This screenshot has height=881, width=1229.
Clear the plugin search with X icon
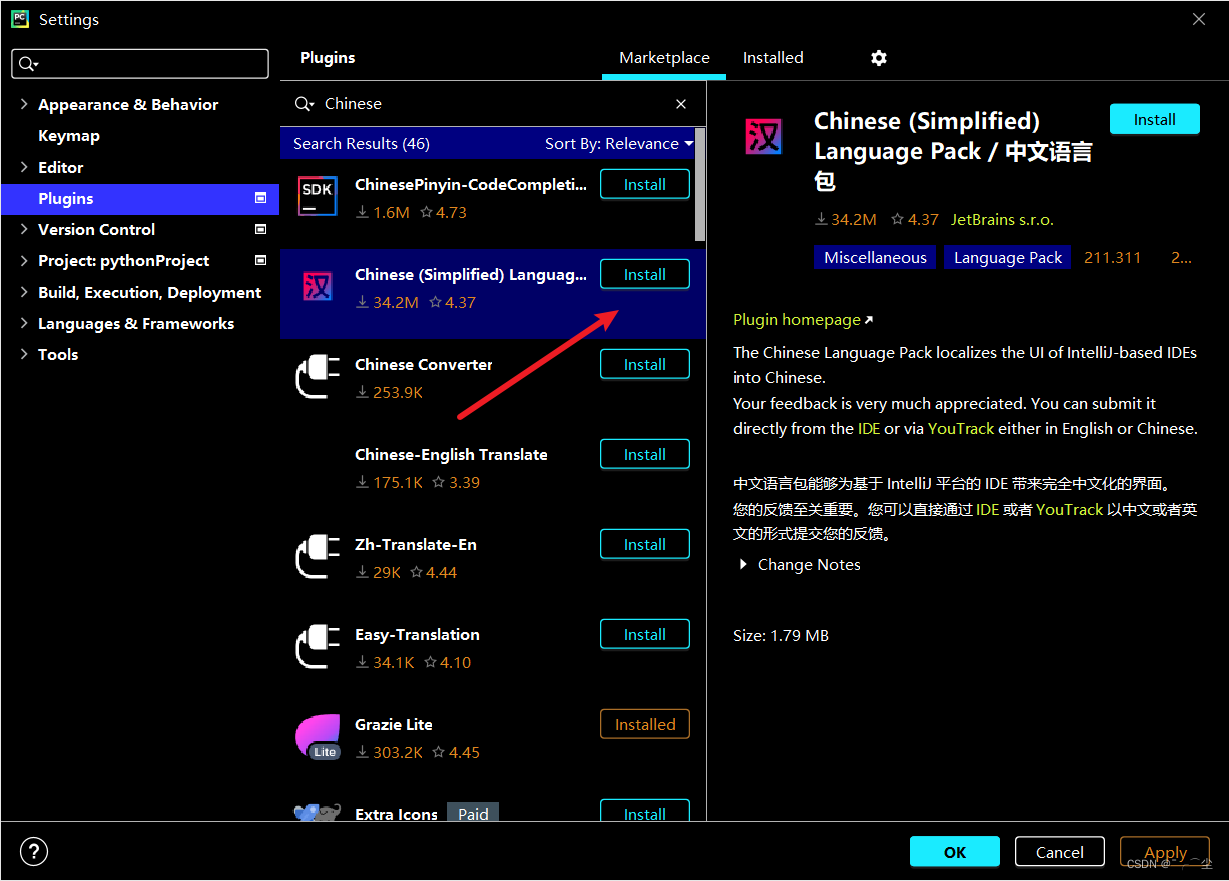click(x=681, y=104)
